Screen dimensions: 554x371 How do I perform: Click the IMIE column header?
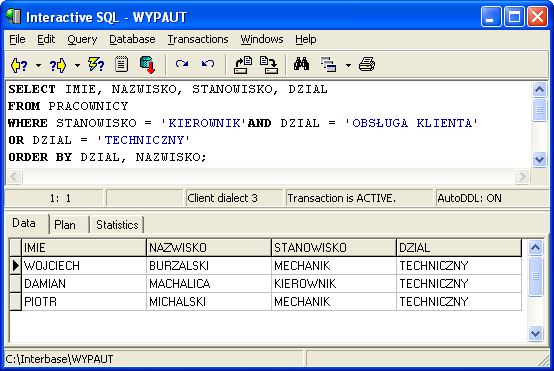[84, 248]
